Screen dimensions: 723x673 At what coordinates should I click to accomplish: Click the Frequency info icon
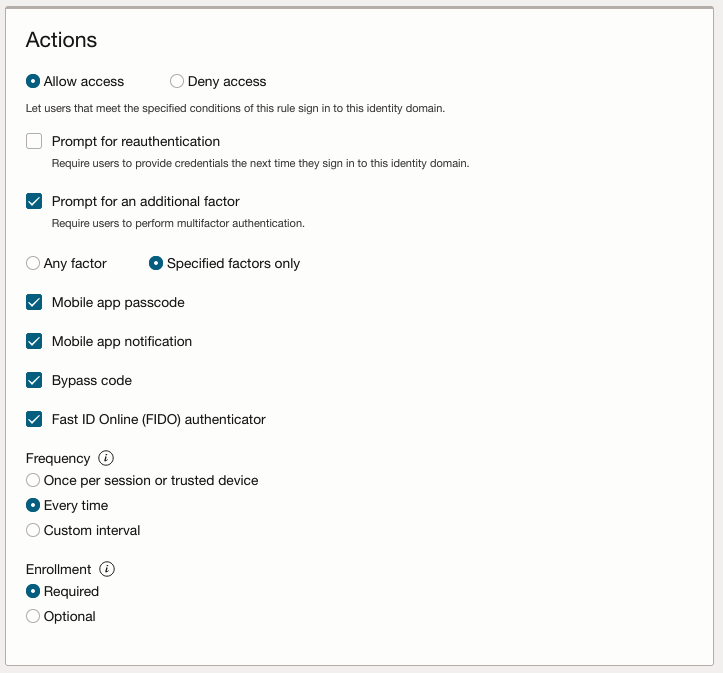coord(107,458)
